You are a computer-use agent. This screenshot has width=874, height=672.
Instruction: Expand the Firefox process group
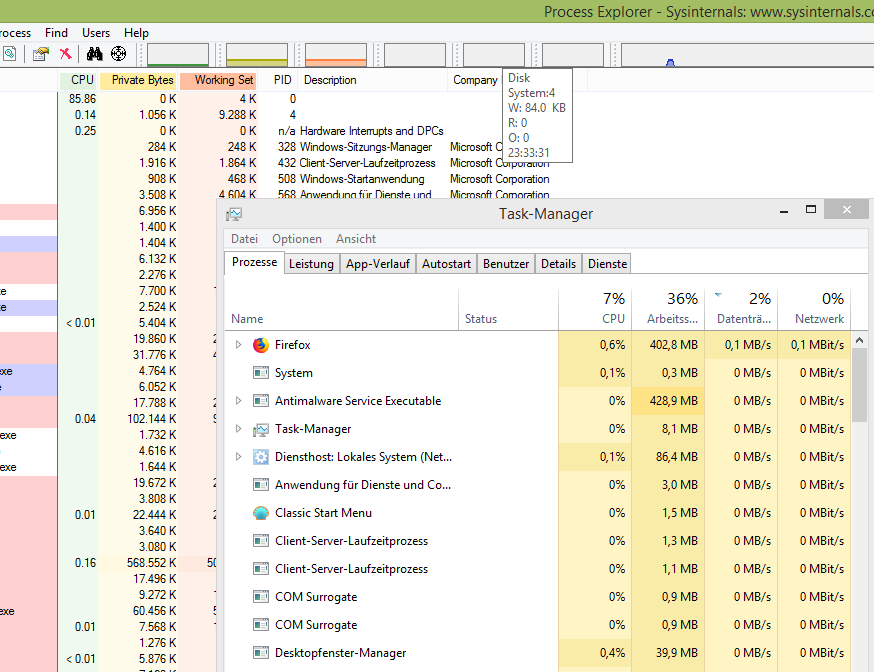pos(239,345)
